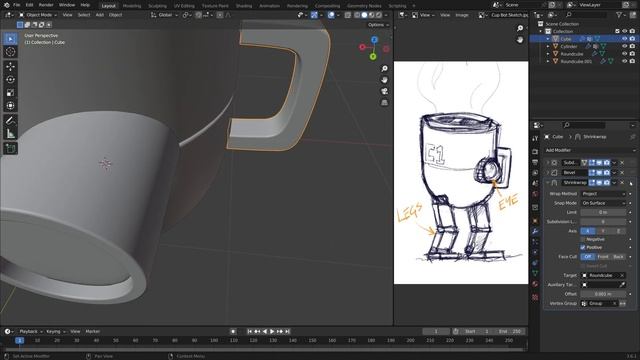Select the Cursor tool in the 3D viewport toolbar
The image size is (640, 360).
pos(11,52)
